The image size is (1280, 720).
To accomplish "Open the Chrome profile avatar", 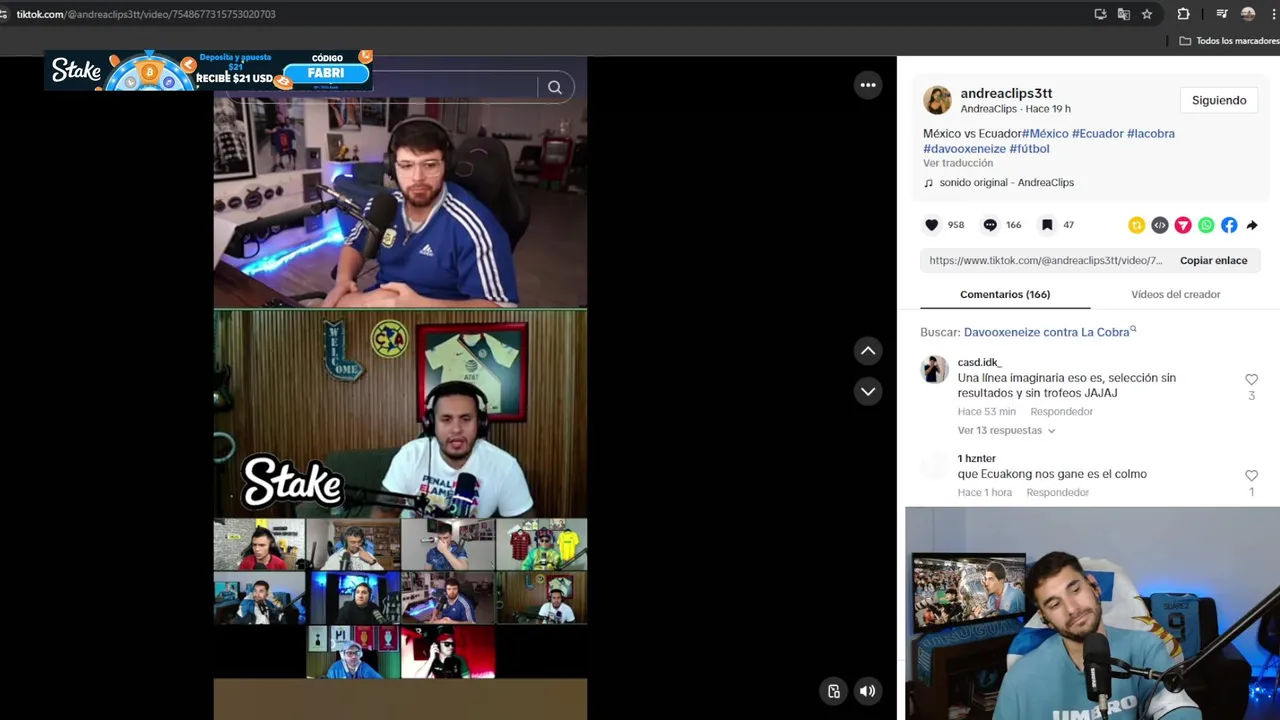I will tap(1248, 14).
